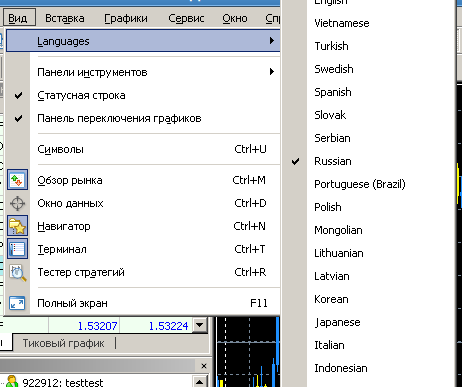Viewport: 462px width, 387px height.
Task: Expand Панели инструментов submenu arrow
Action: pyautogui.click(x=272, y=72)
